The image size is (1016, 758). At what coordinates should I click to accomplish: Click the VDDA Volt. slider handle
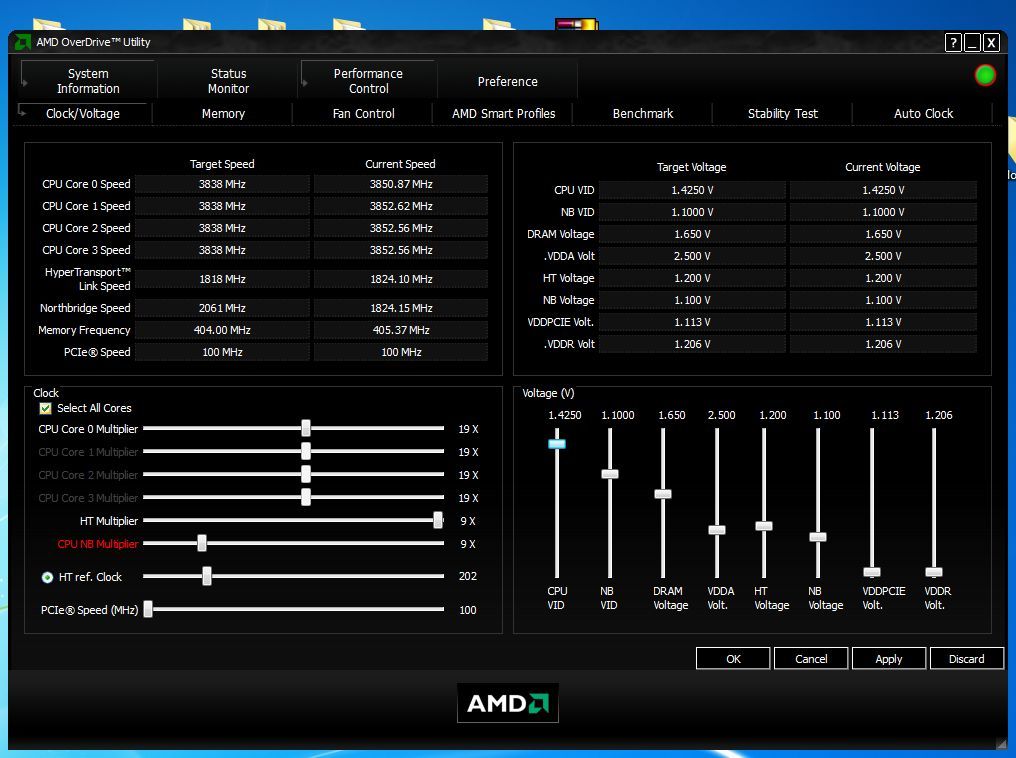tap(717, 530)
